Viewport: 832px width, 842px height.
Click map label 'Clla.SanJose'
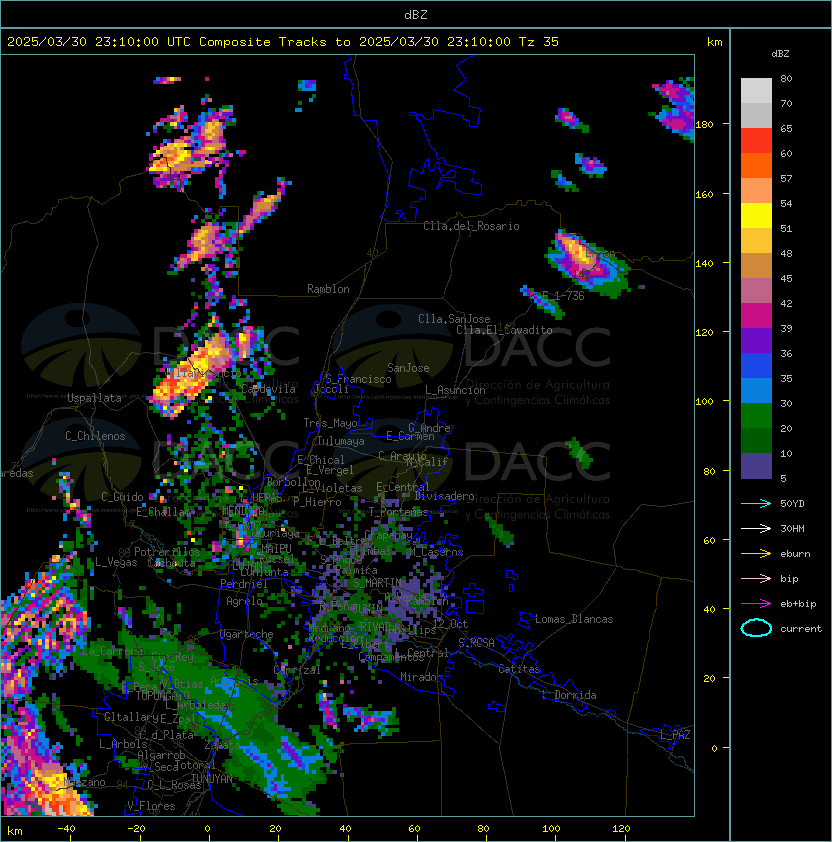(x=454, y=319)
